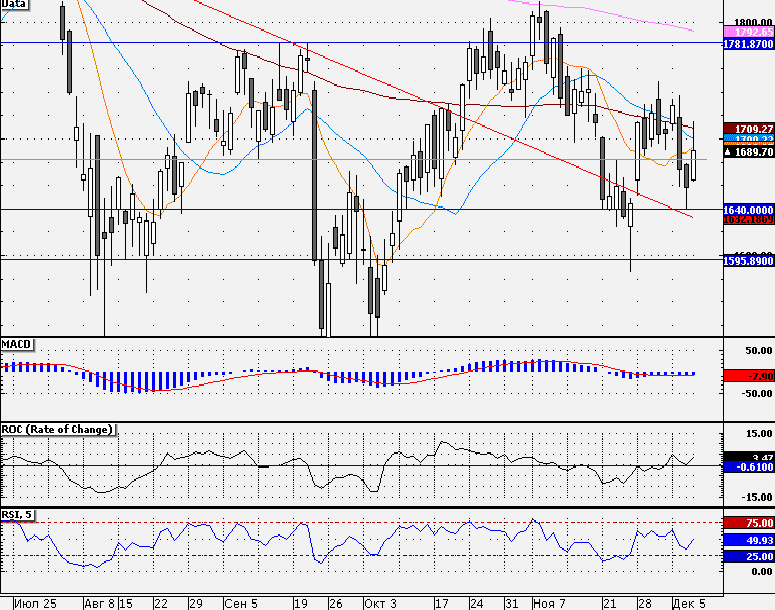Open the ROC (Rate of Change) label
Image resolution: width=775 pixels, height=610 pixels.
pyautogui.click(x=58, y=429)
